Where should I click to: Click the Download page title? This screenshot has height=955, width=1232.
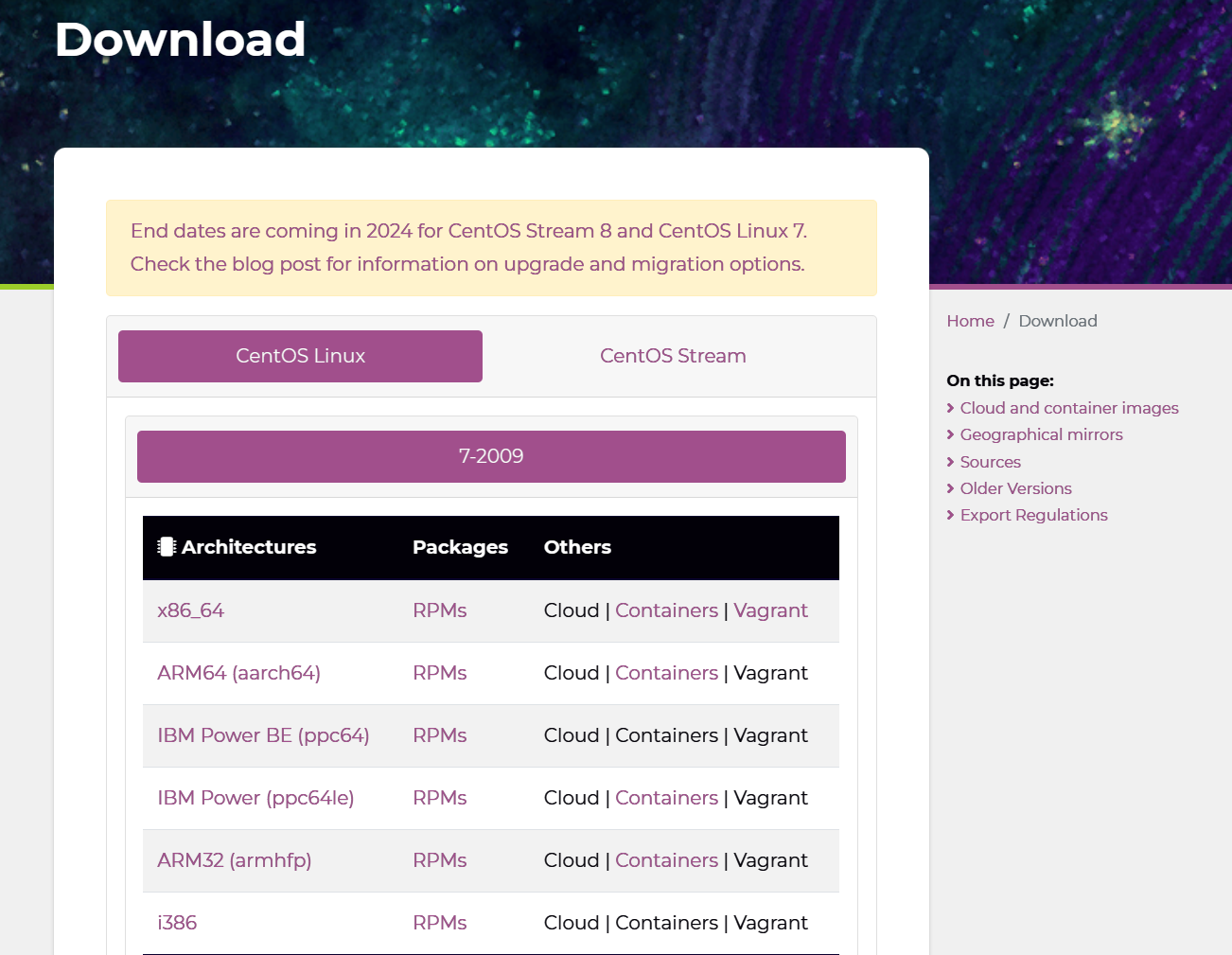(180, 40)
